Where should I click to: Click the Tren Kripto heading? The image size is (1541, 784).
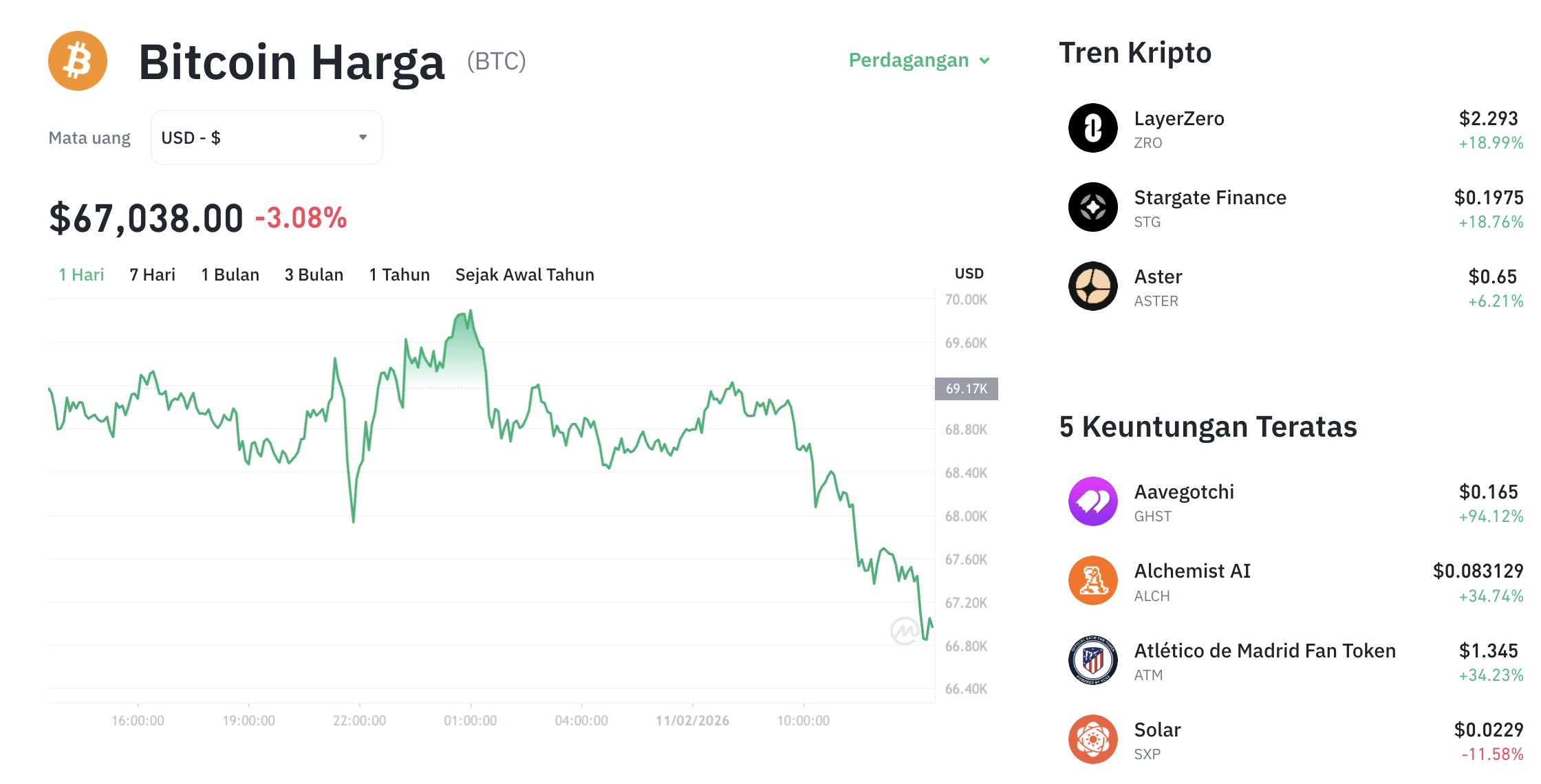(x=1135, y=53)
